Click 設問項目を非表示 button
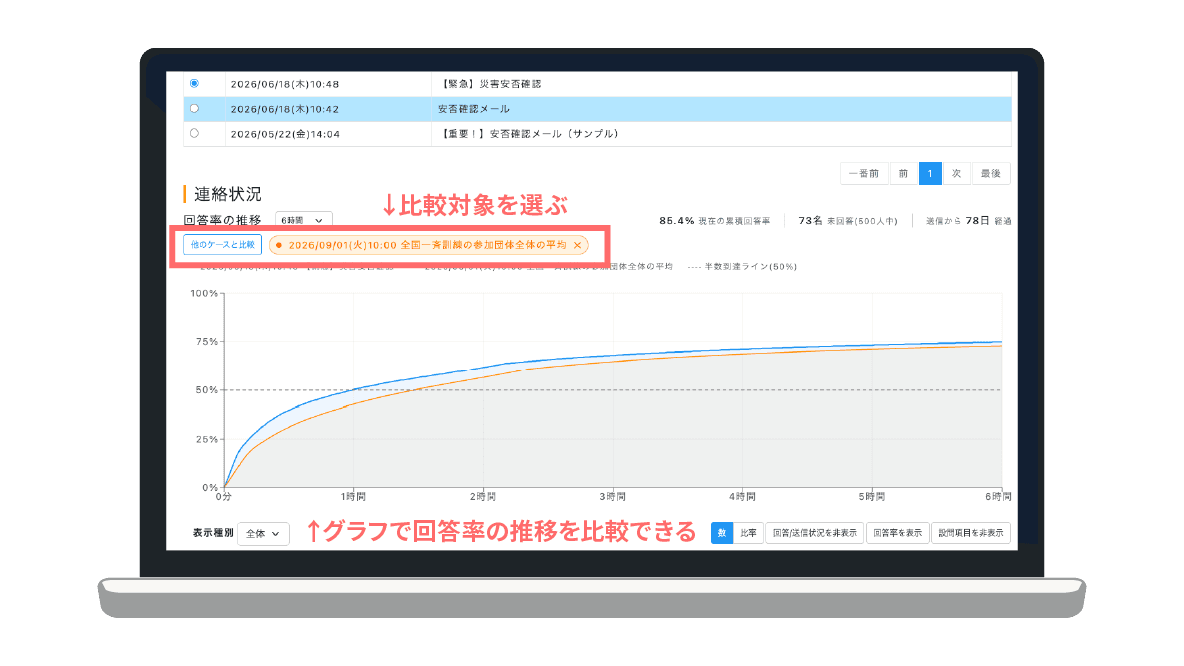This screenshot has height=666, width=1184. coord(971,533)
